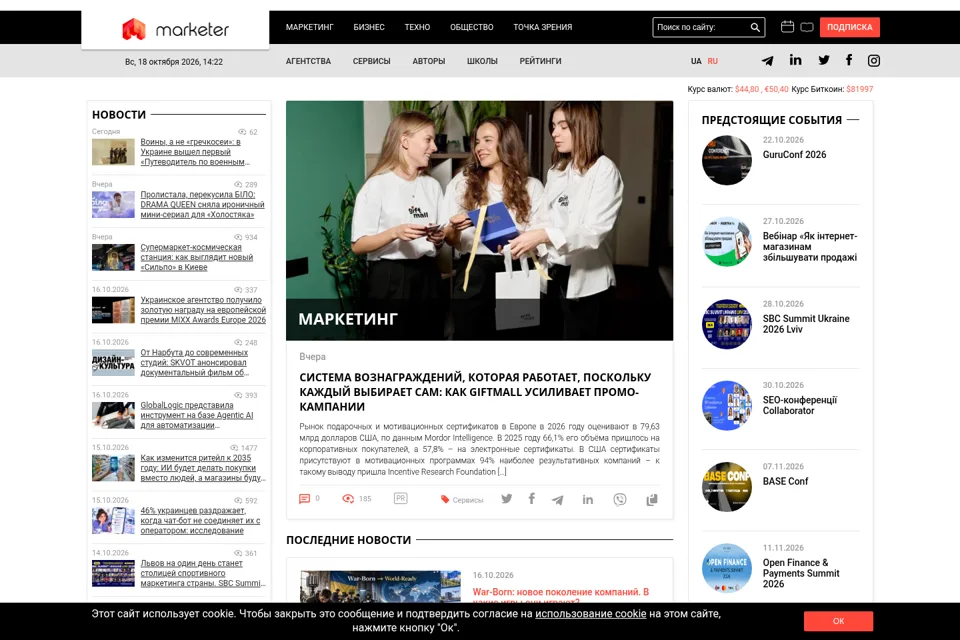Image resolution: width=960 pixels, height=640 pixels.
Task: Click the currency rate $44,80
Action: click(x=746, y=89)
